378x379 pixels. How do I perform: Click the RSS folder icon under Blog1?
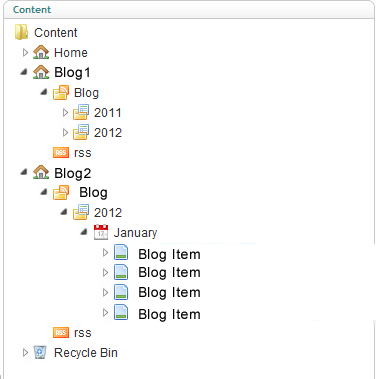click(61, 93)
